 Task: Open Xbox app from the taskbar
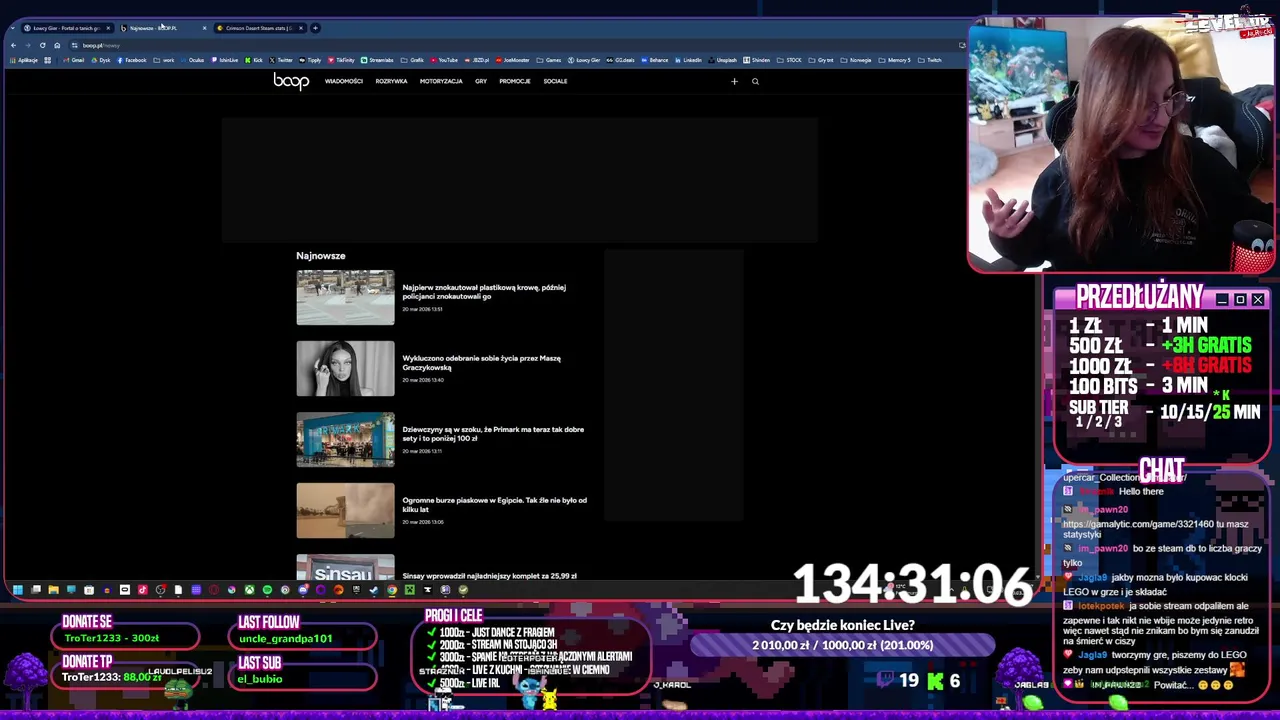pos(249,590)
